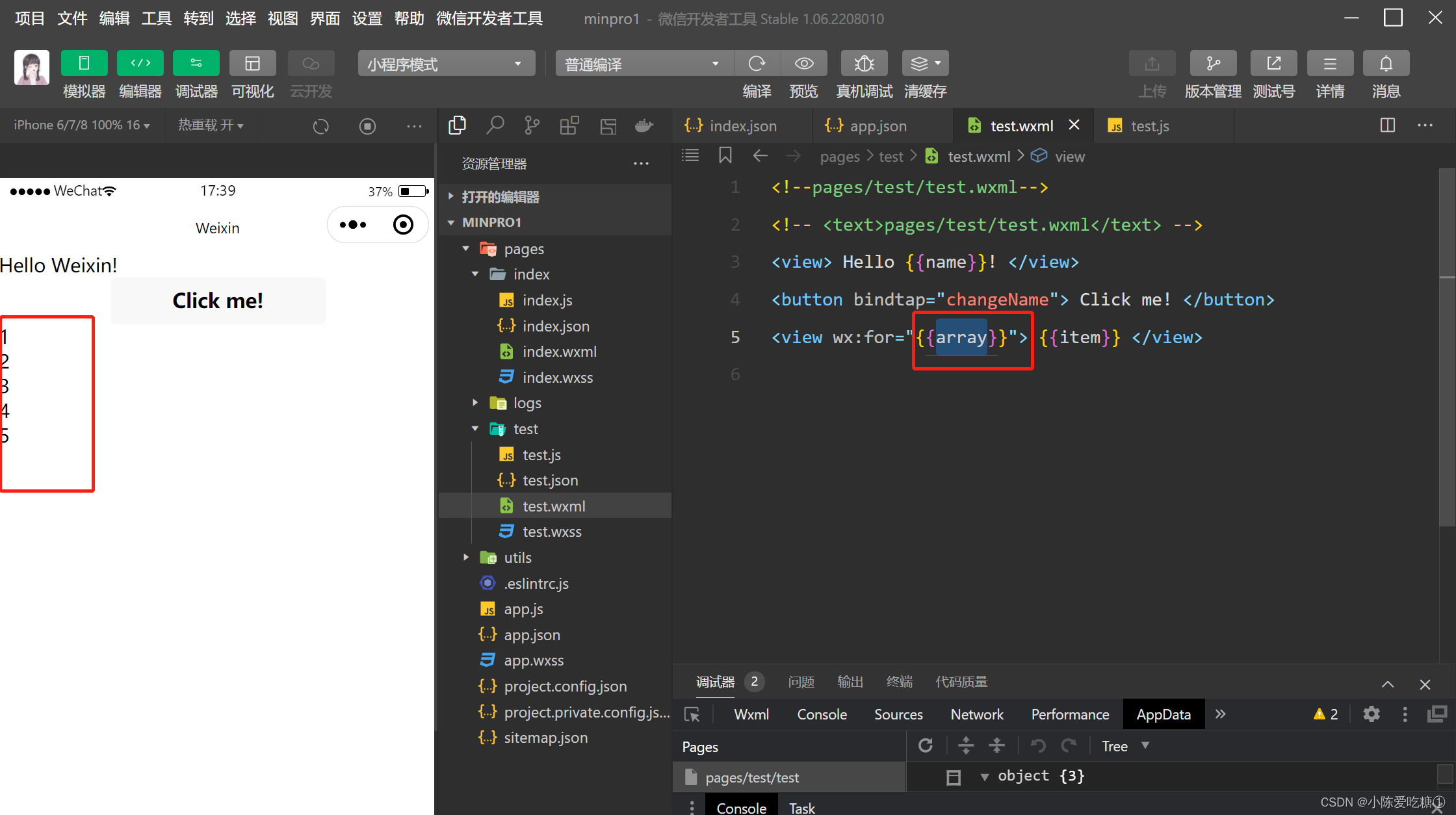
Task: Click the bookmark icon in breadcrumb bar
Action: (725, 156)
